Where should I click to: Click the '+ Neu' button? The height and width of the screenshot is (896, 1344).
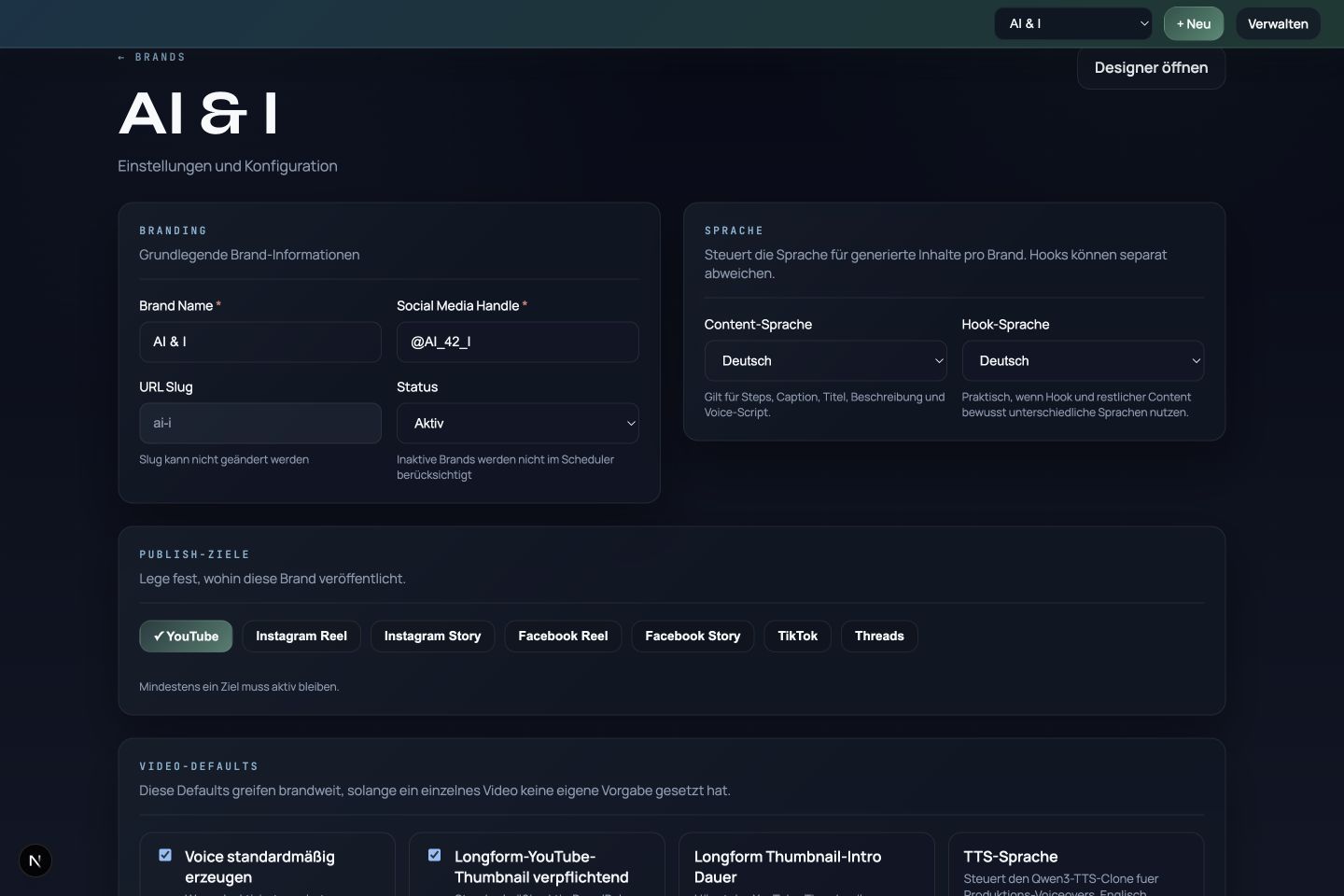1194,24
